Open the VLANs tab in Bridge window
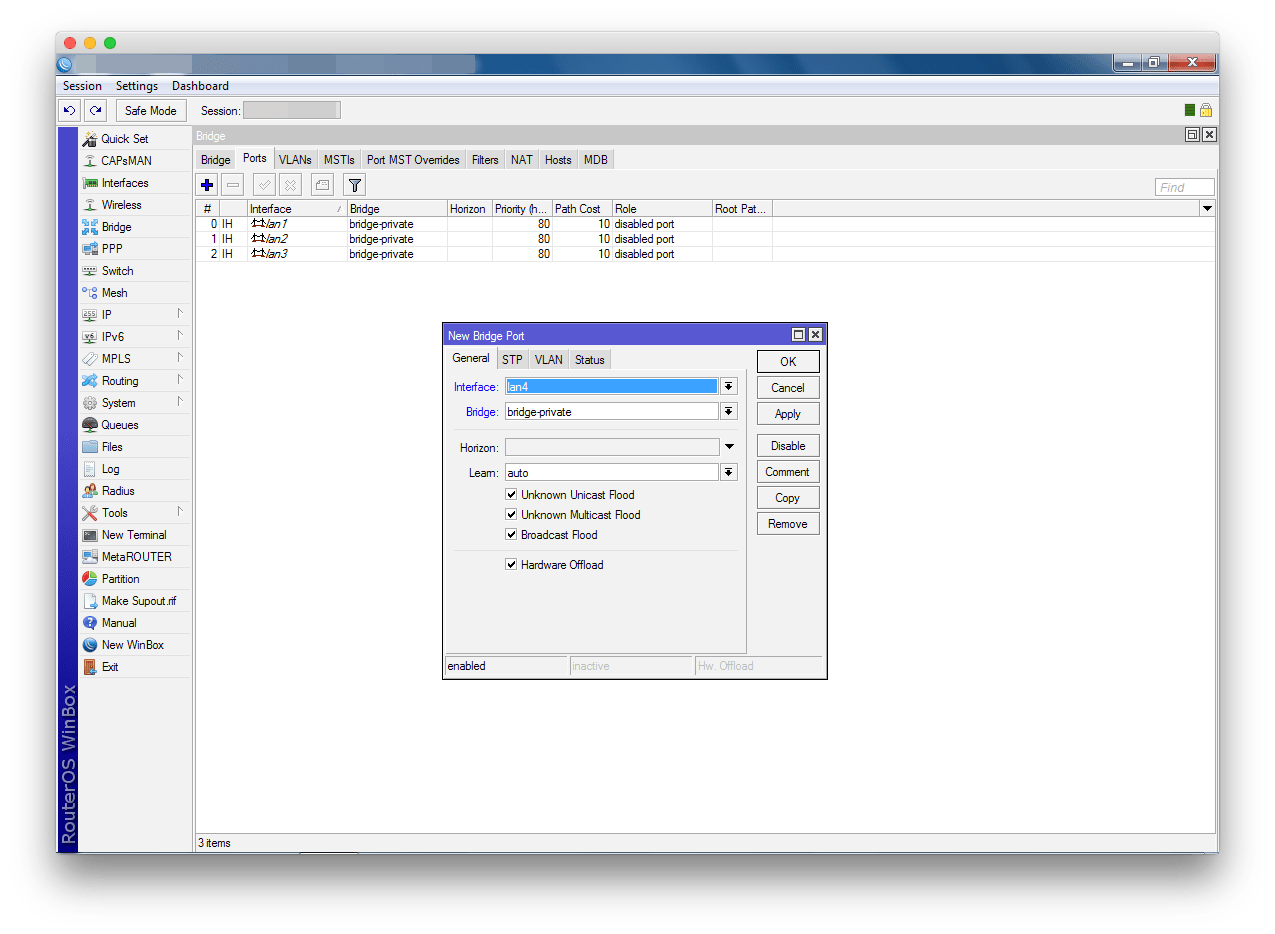The width and height of the screenshot is (1275, 934). pos(295,160)
